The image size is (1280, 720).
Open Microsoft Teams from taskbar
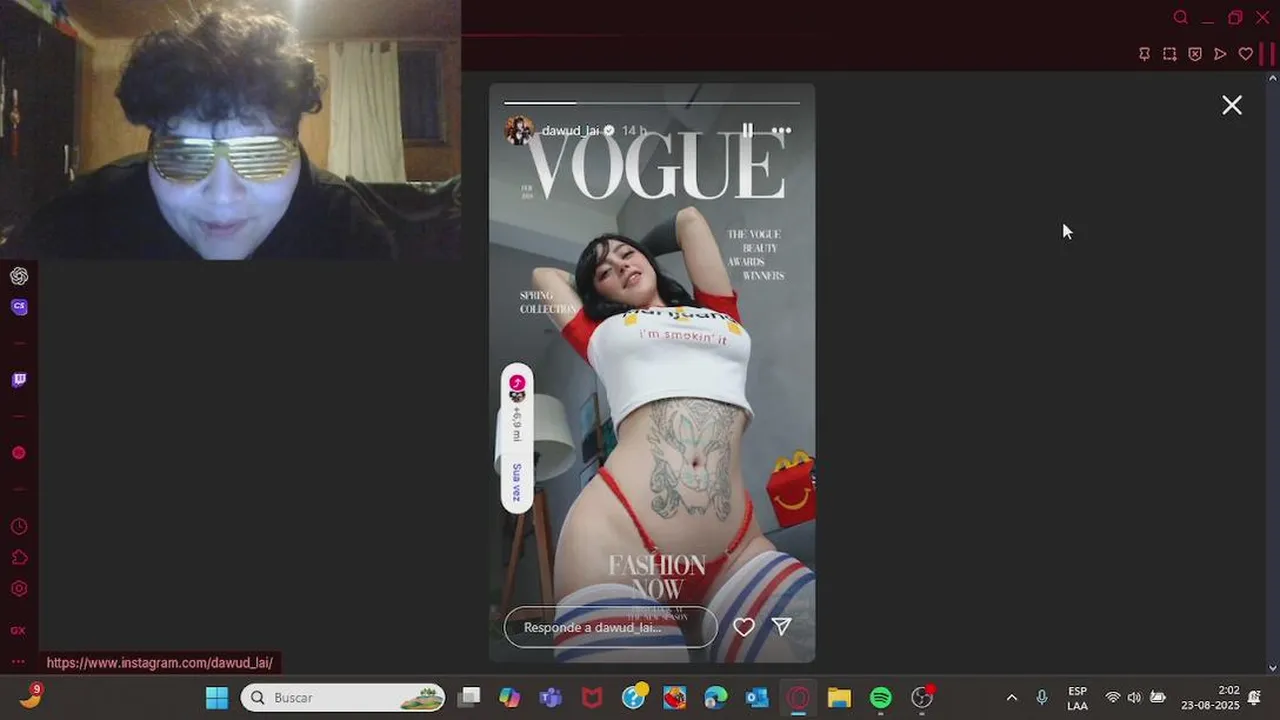tap(551, 698)
